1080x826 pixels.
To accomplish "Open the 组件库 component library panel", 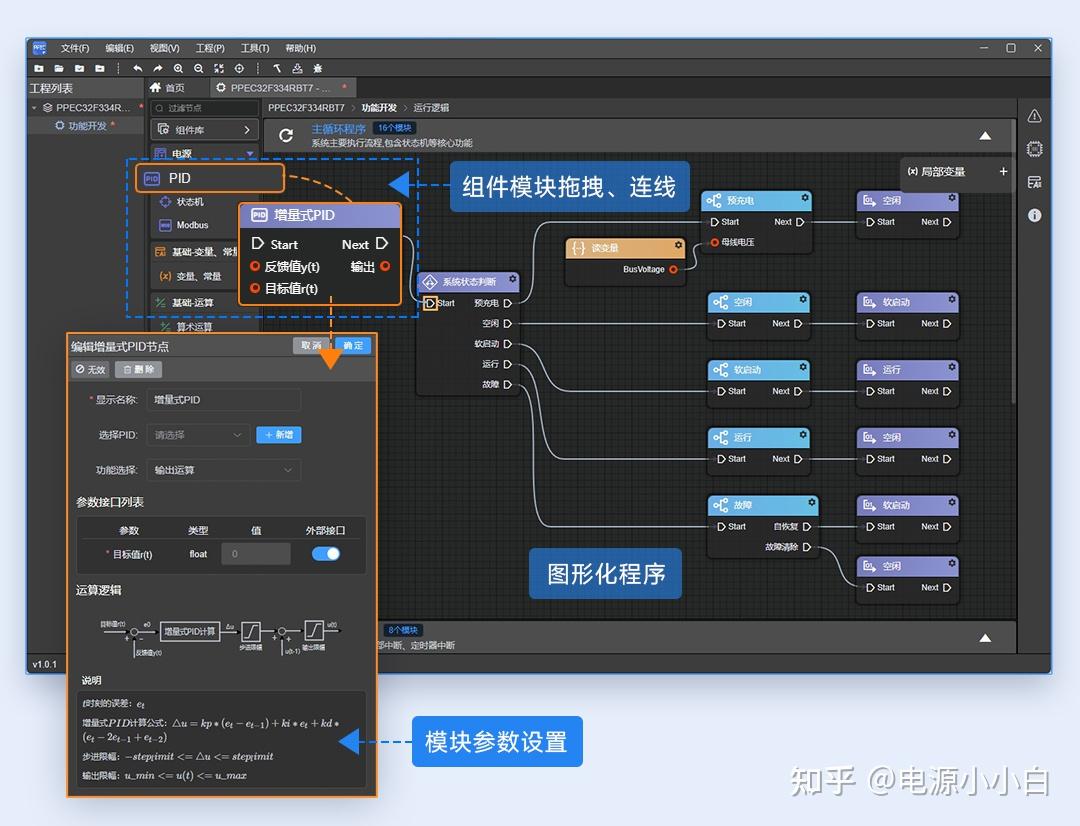I will point(204,129).
